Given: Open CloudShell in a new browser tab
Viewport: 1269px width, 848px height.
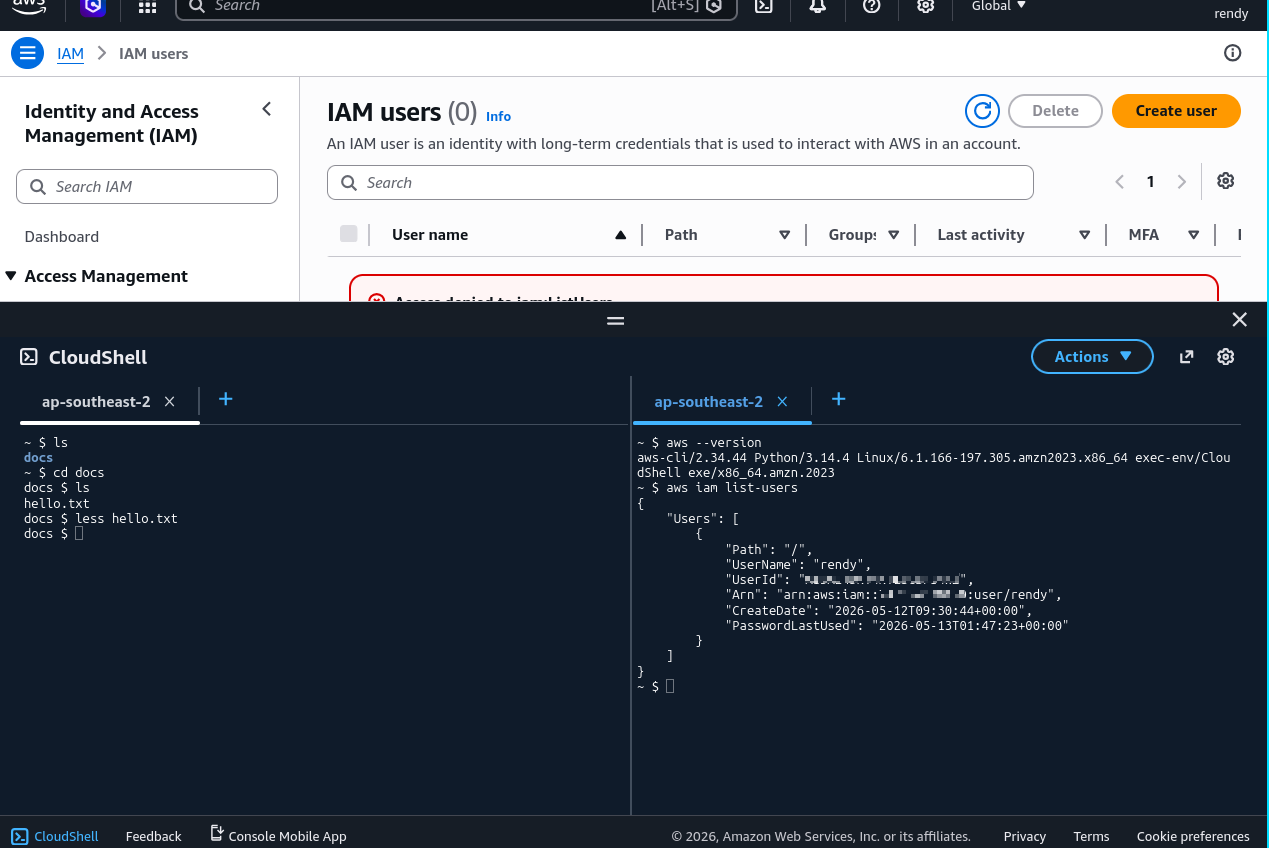Looking at the screenshot, I should pyautogui.click(x=1187, y=357).
